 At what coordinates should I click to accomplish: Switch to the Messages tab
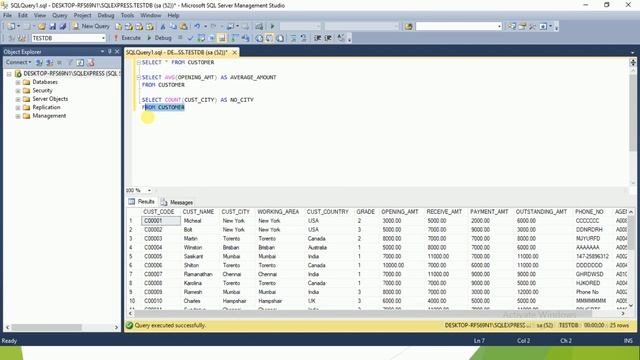[177, 202]
